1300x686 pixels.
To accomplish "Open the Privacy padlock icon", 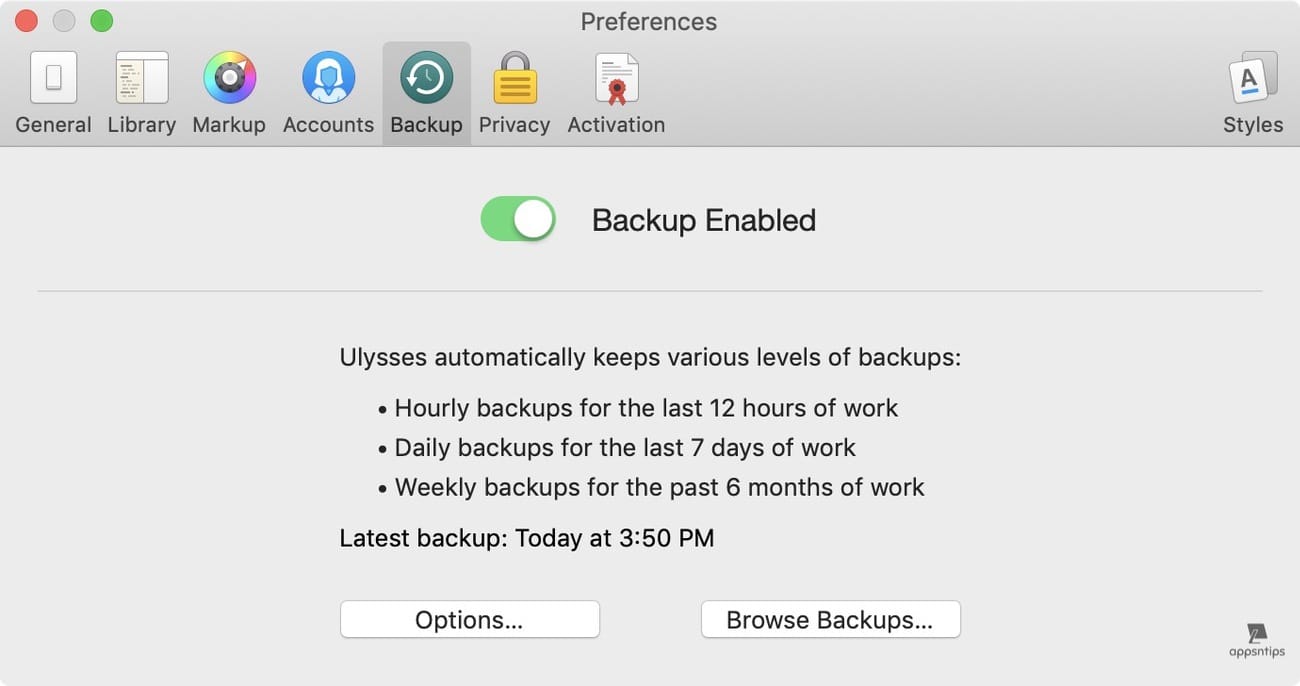I will pyautogui.click(x=514, y=76).
